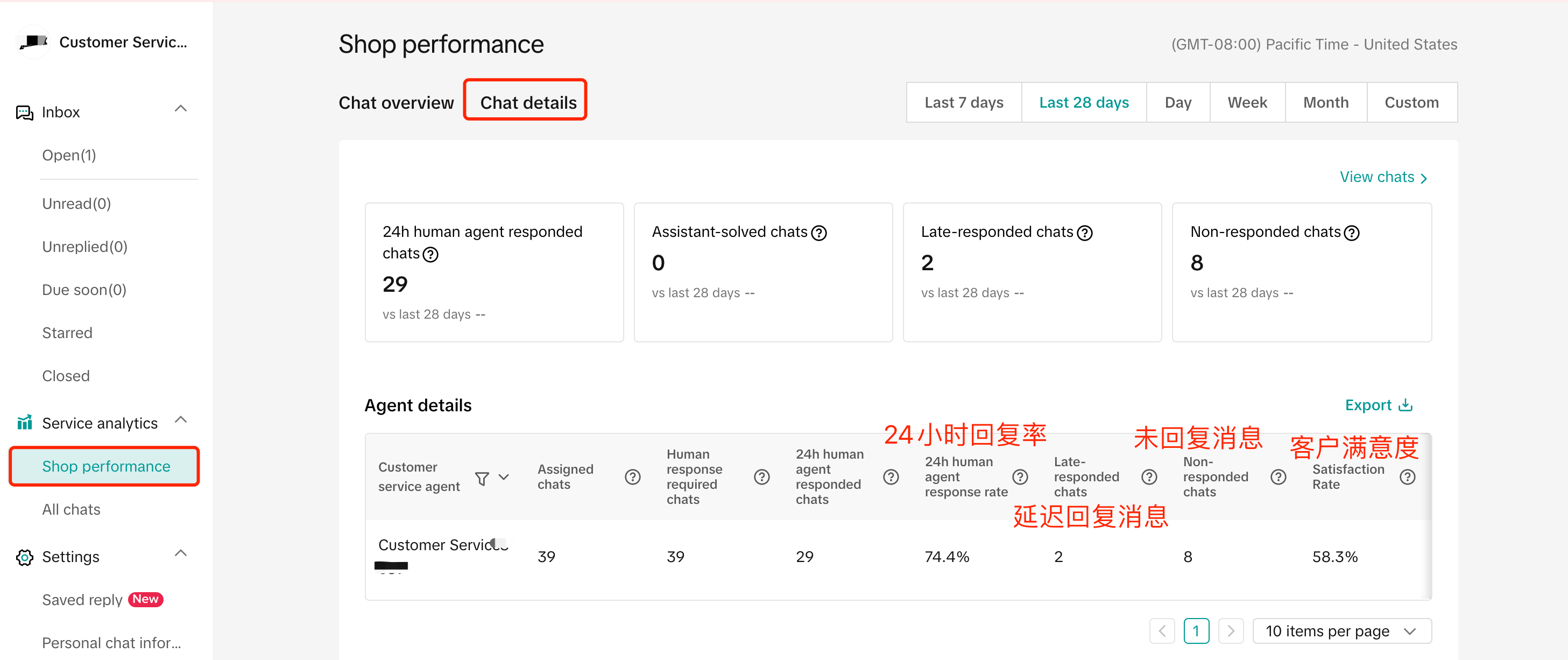Click help icon for 24h human agent response rate

1020,477
